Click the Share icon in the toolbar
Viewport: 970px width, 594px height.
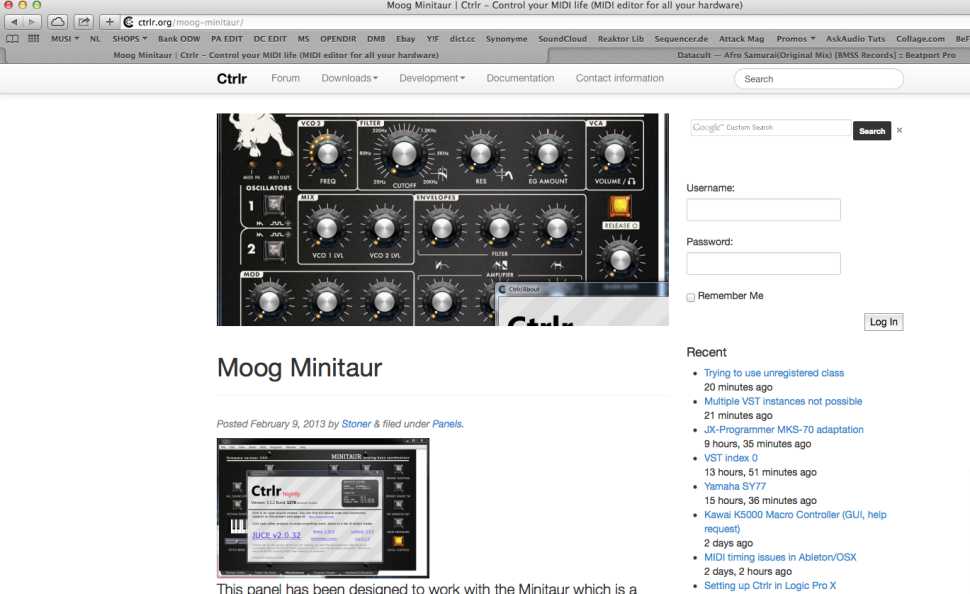pyautogui.click(x=84, y=22)
